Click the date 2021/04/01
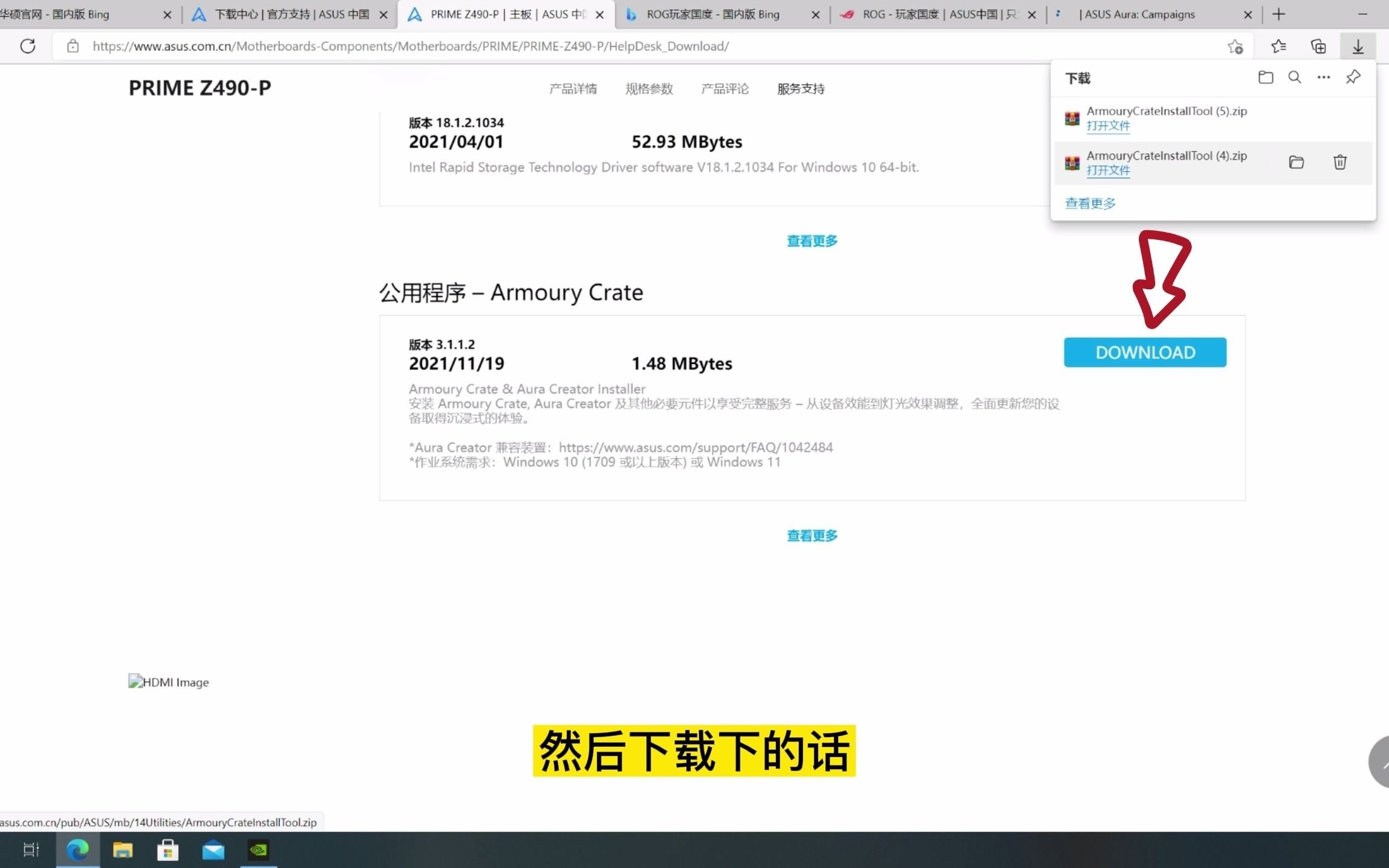This screenshot has width=1389, height=868. point(456,142)
